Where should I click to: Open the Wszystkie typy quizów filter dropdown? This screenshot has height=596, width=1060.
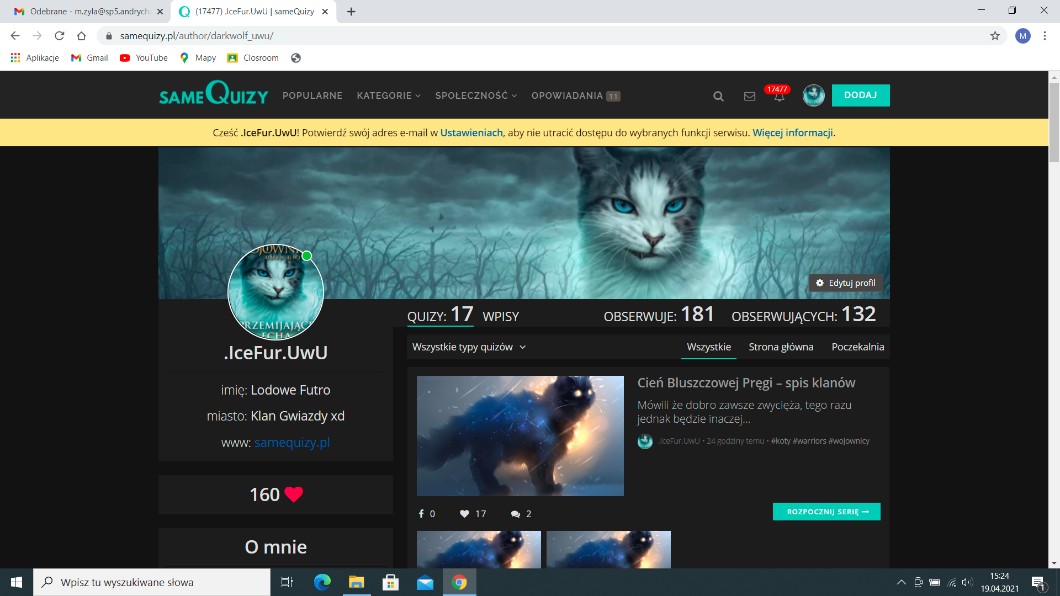tap(468, 347)
